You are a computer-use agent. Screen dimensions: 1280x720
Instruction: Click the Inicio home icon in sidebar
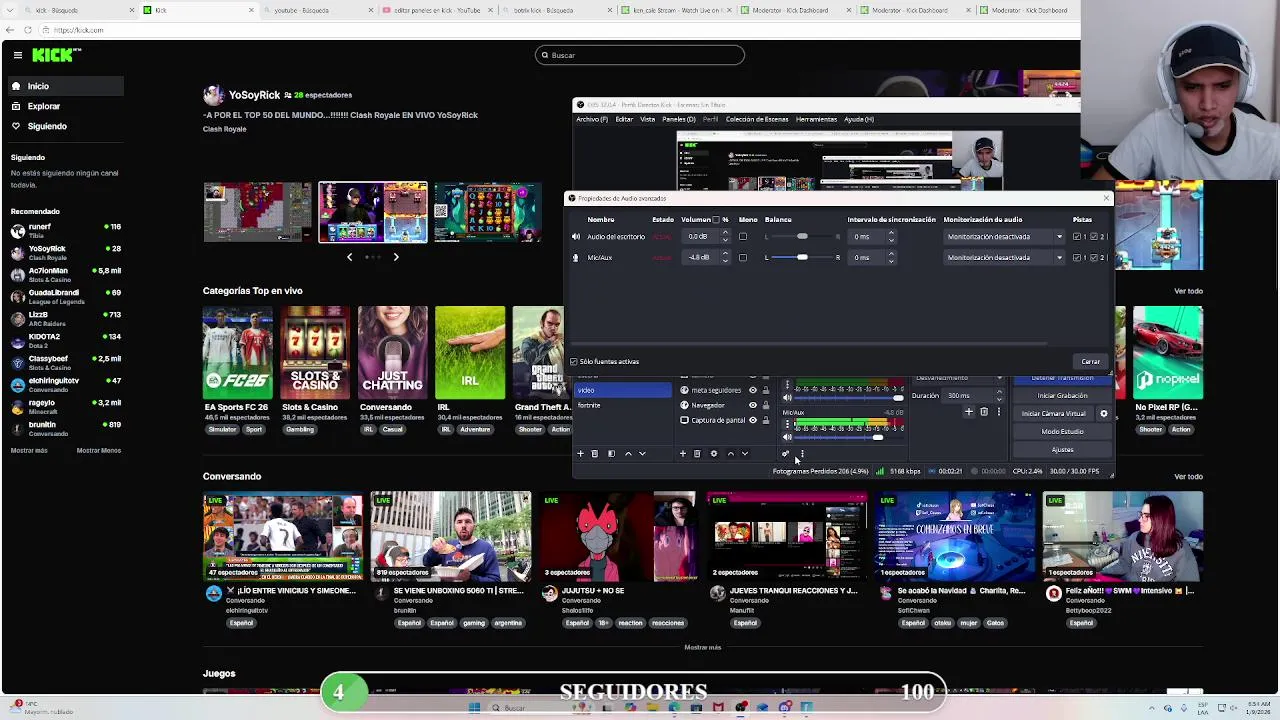[16, 86]
